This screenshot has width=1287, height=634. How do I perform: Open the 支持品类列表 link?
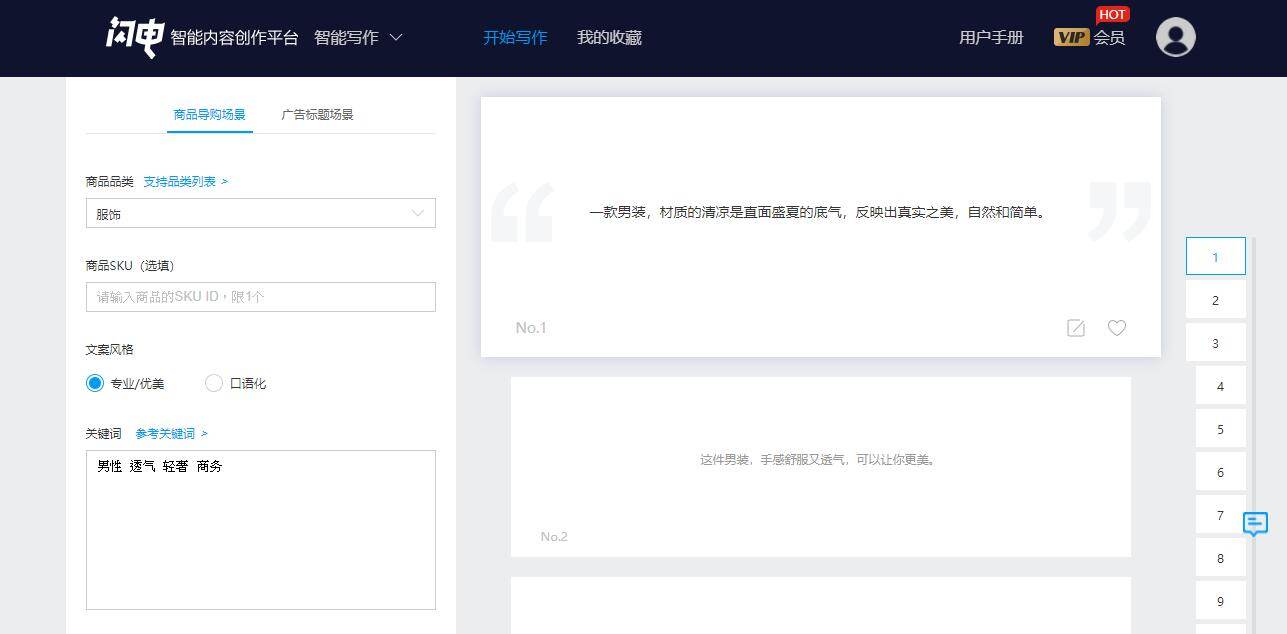pyautogui.click(x=185, y=182)
